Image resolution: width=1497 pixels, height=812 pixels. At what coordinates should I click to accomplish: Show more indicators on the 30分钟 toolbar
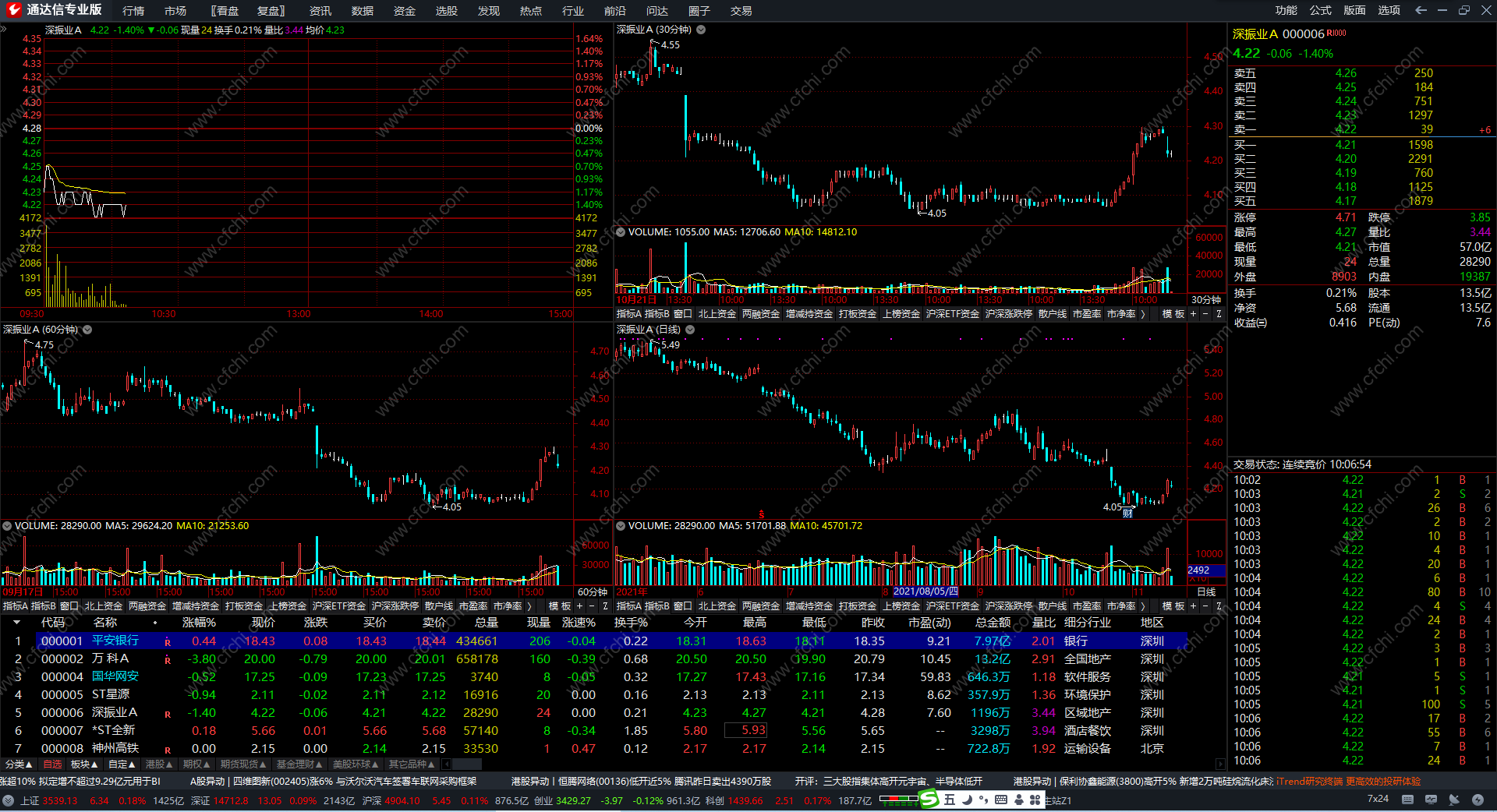coord(1143,314)
